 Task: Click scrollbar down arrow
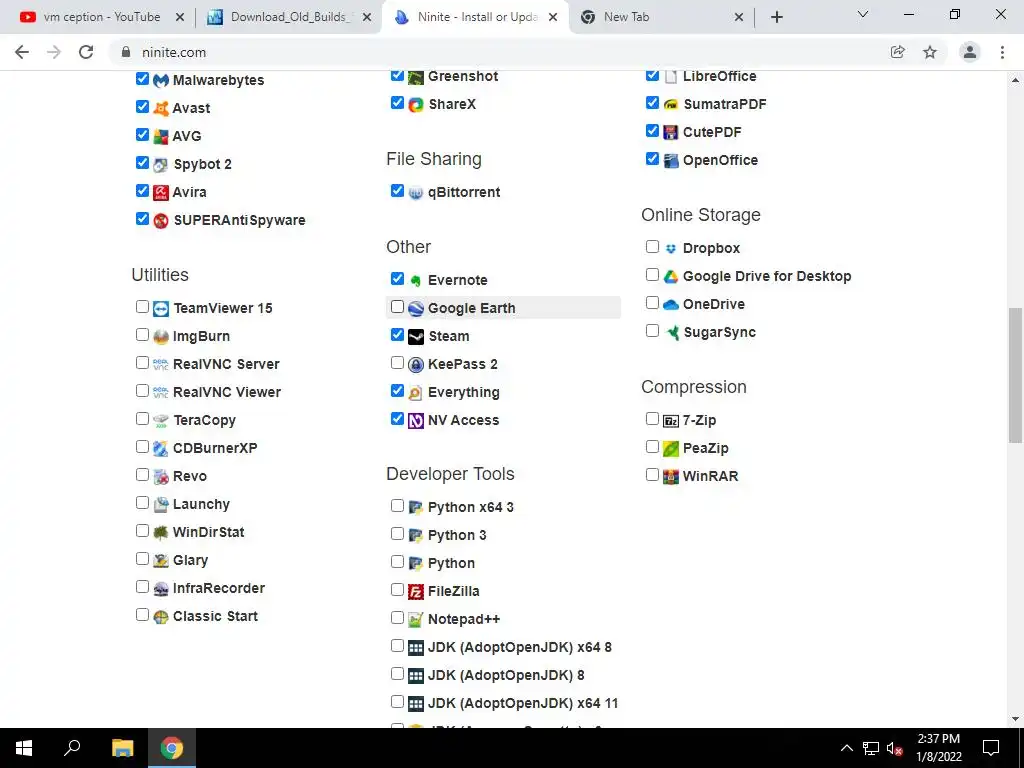click(1015, 719)
